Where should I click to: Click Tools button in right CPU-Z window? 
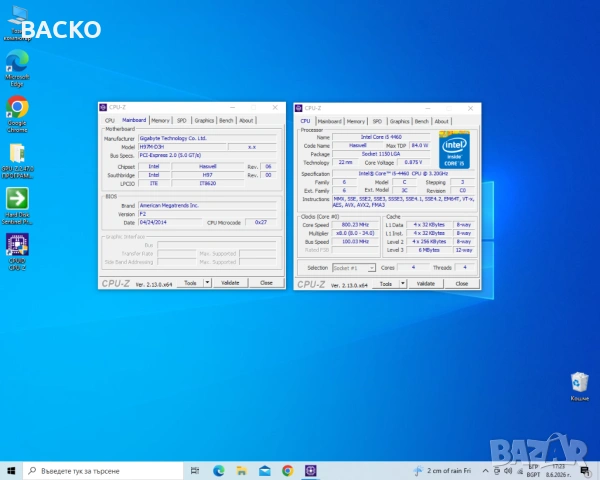click(x=386, y=284)
